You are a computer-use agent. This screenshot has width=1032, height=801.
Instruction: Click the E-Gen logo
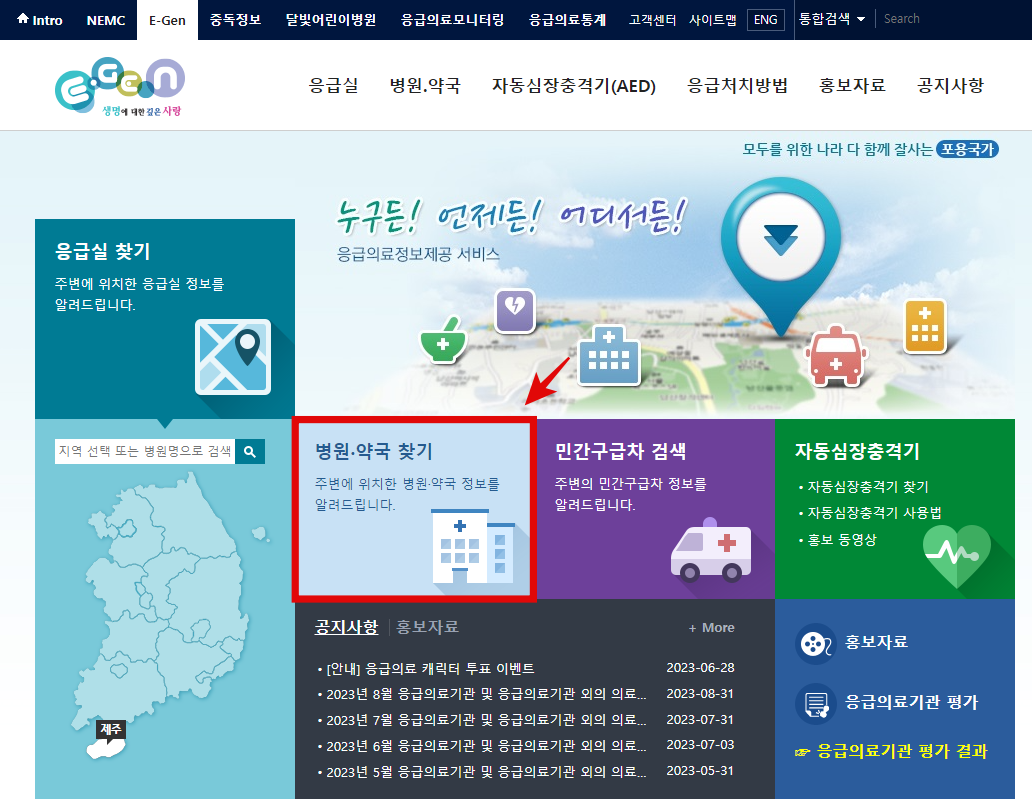pyautogui.click(x=120, y=84)
